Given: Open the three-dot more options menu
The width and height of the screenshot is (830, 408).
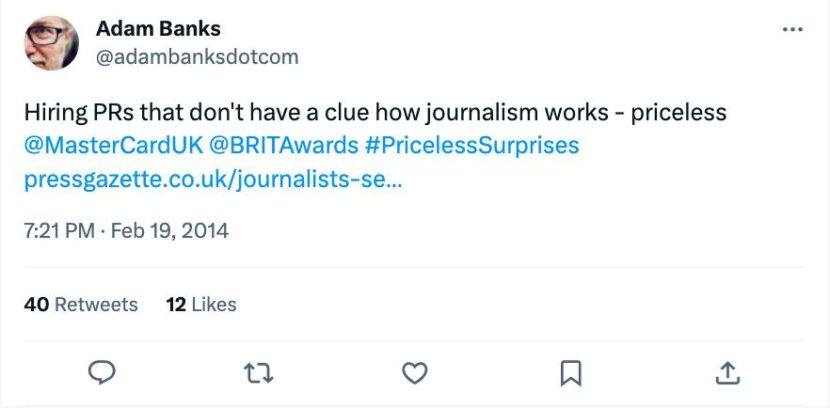Looking at the screenshot, I should [x=792, y=30].
